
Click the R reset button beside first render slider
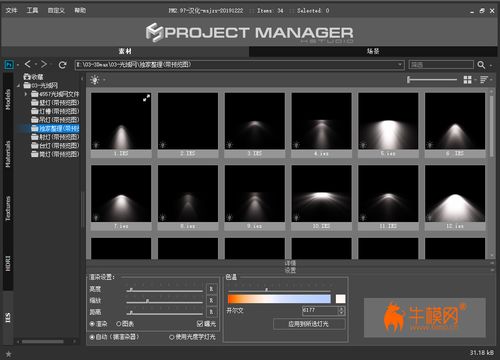pos(211,289)
